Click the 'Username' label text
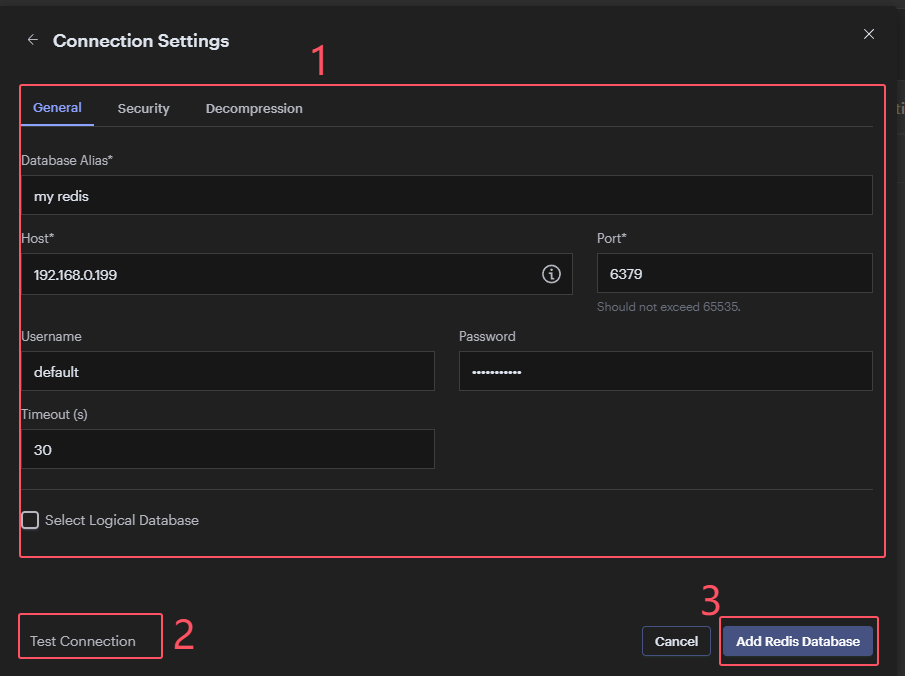 click(x=51, y=337)
